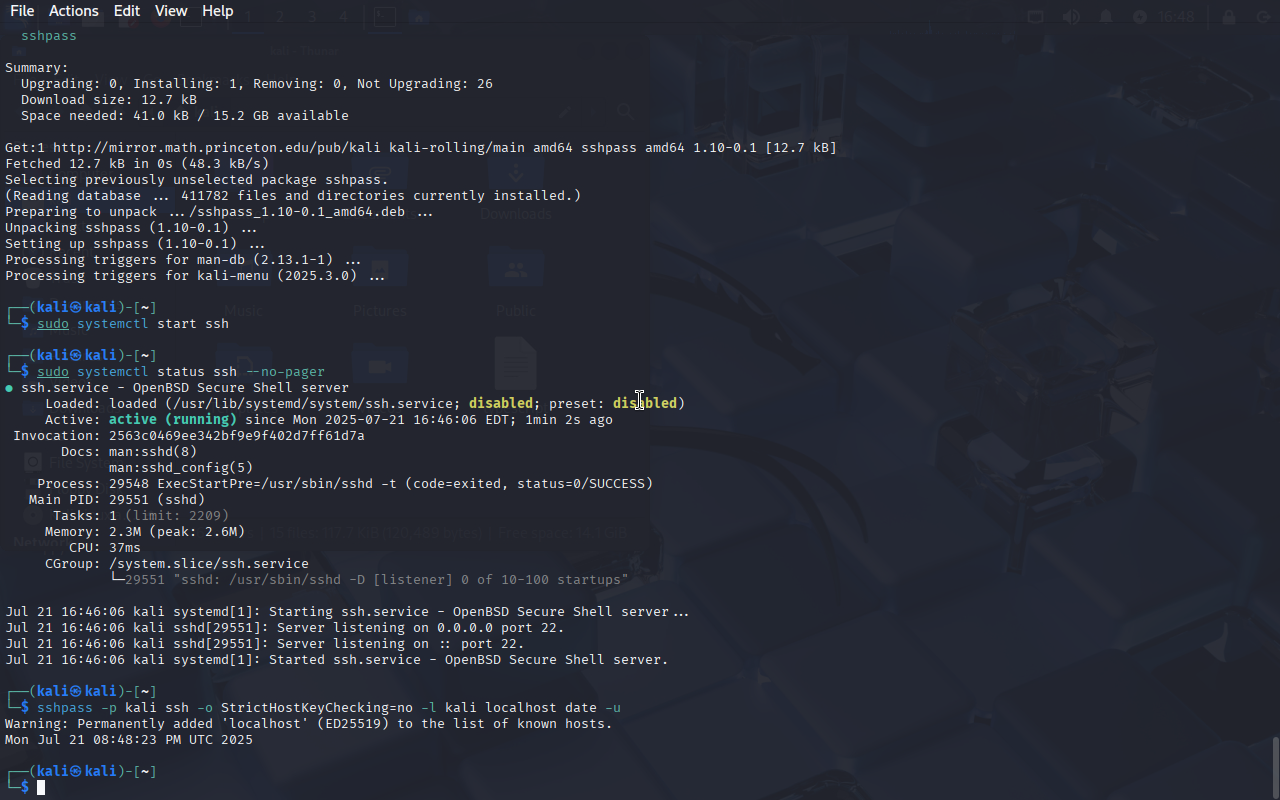This screenshot has height=800, width=1280.
Task: Click the 'man:sshd(8)' docs entry
Action: point(153,452)
